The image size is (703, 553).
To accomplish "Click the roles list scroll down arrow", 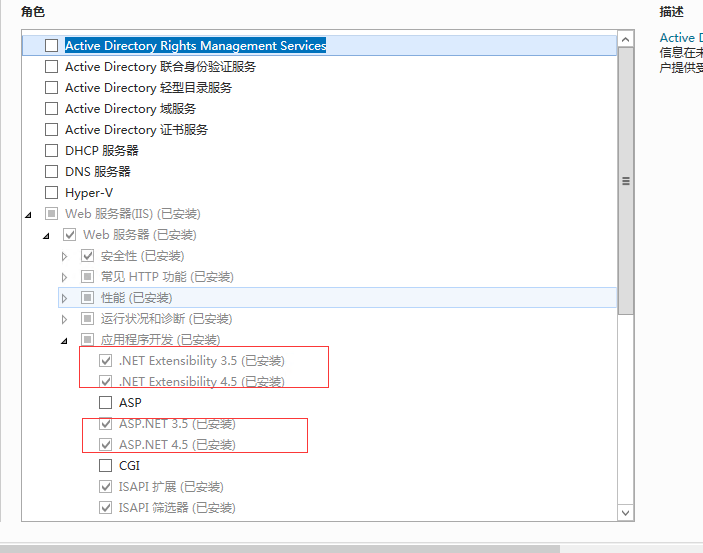I will point(625,512).
